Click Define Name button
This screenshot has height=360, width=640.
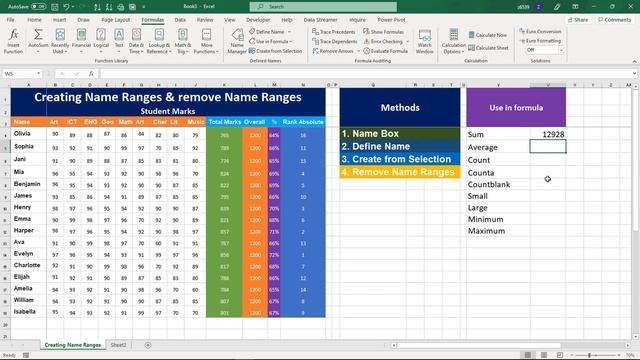(267, 31)
